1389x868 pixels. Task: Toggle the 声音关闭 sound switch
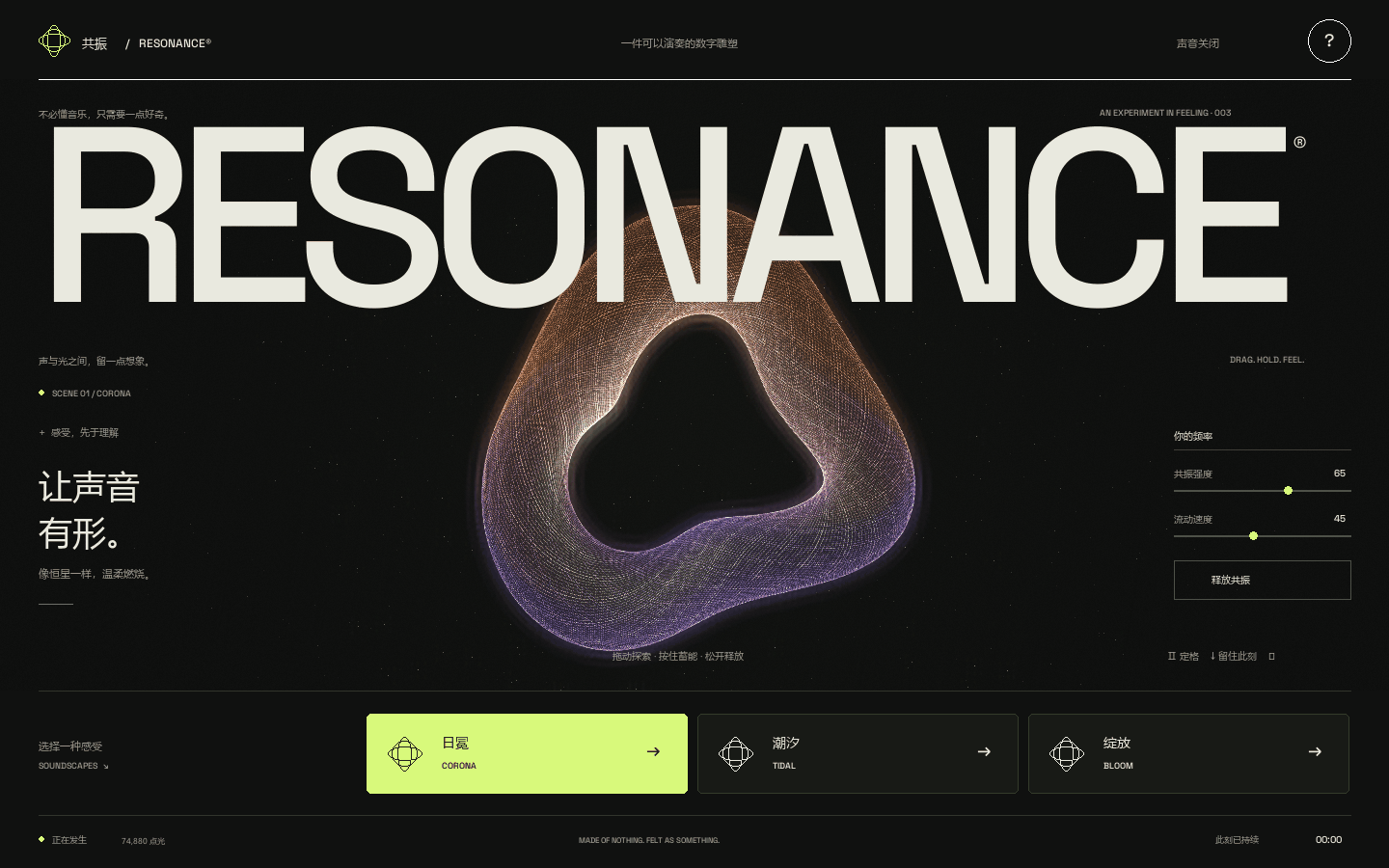pos(1198,43)
